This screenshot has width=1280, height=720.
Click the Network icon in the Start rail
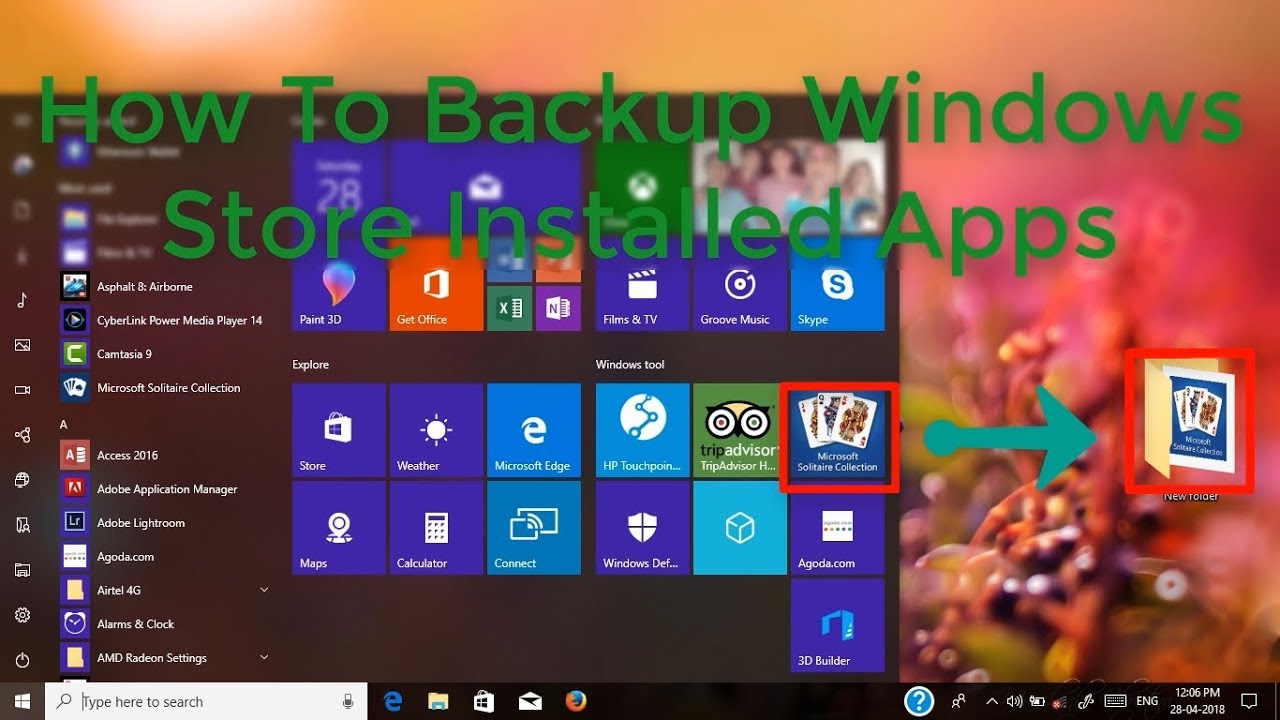coord(22,435)
